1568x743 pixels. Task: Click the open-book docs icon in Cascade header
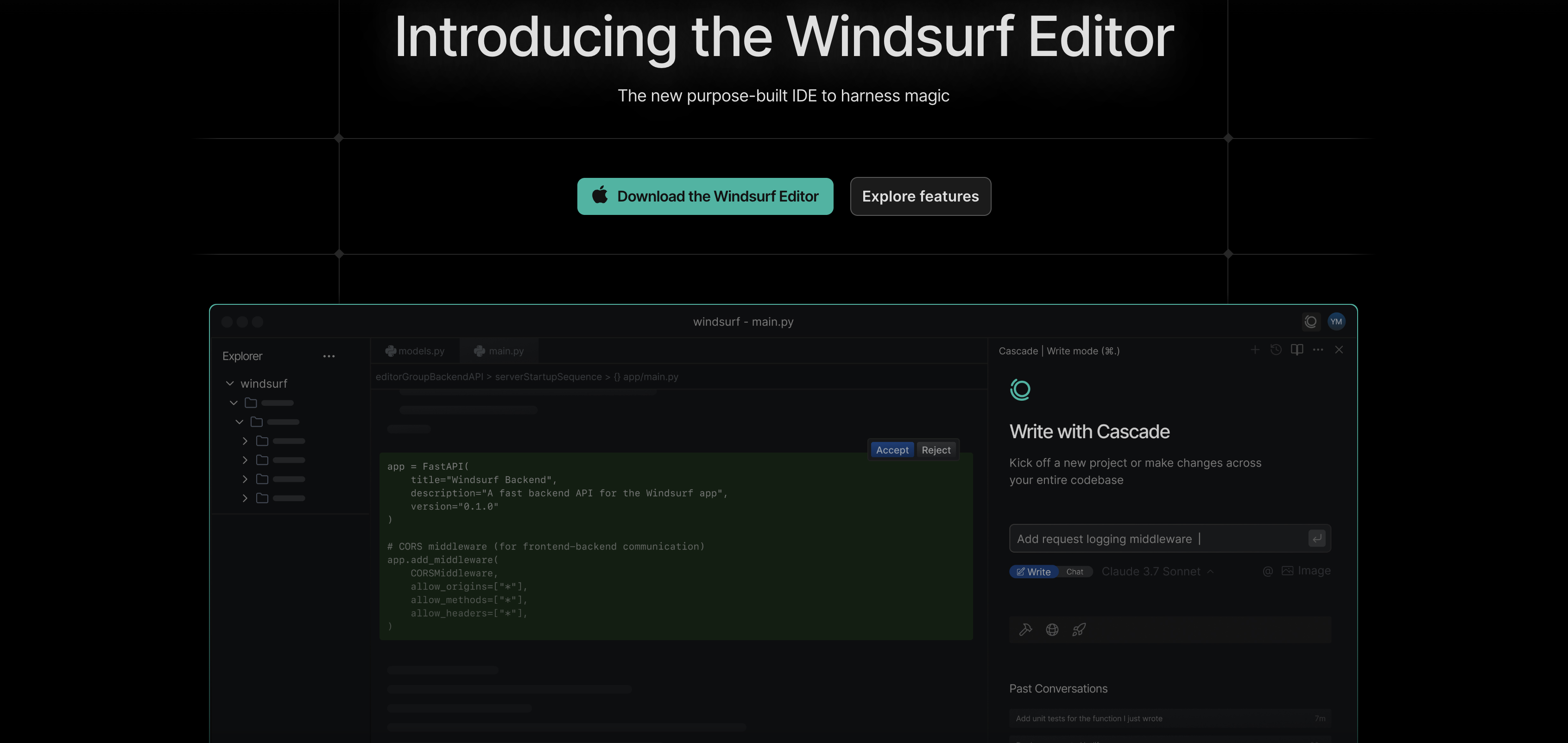tap(1296, 350)
